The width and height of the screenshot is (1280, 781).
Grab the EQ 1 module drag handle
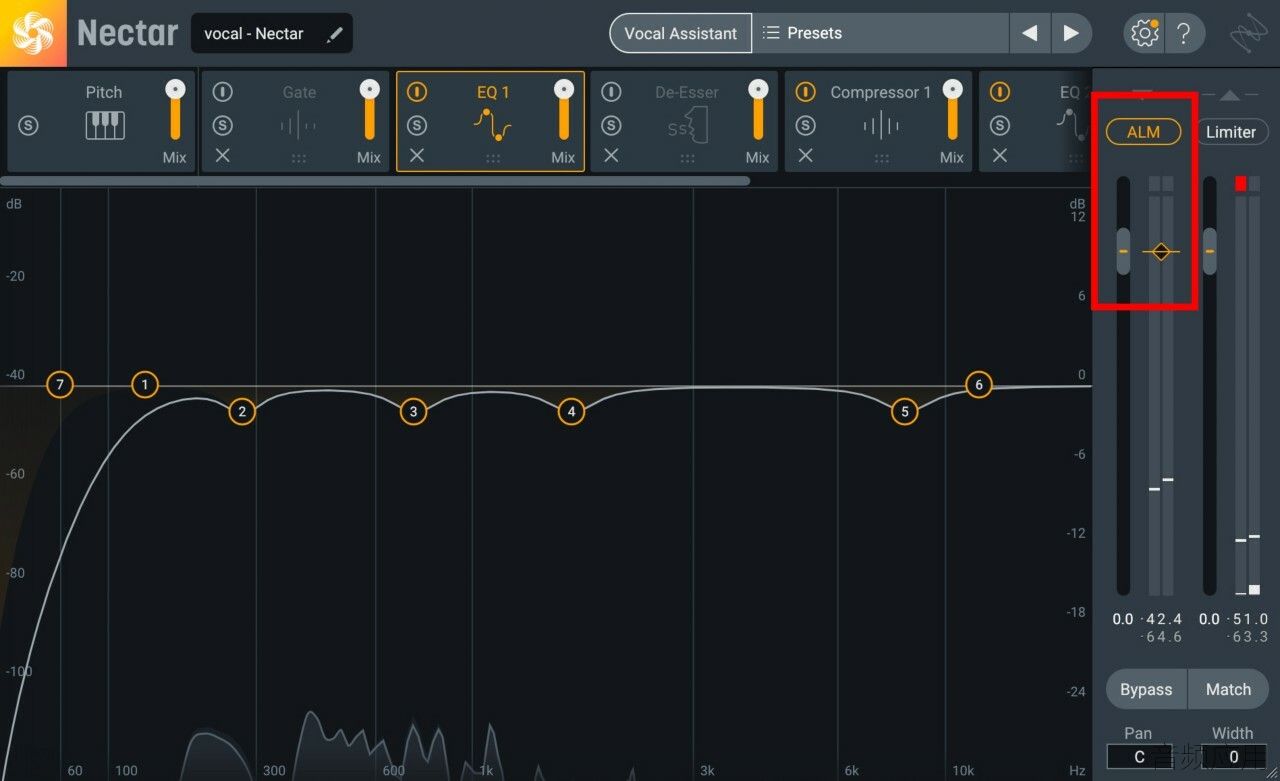pos(493,158)
